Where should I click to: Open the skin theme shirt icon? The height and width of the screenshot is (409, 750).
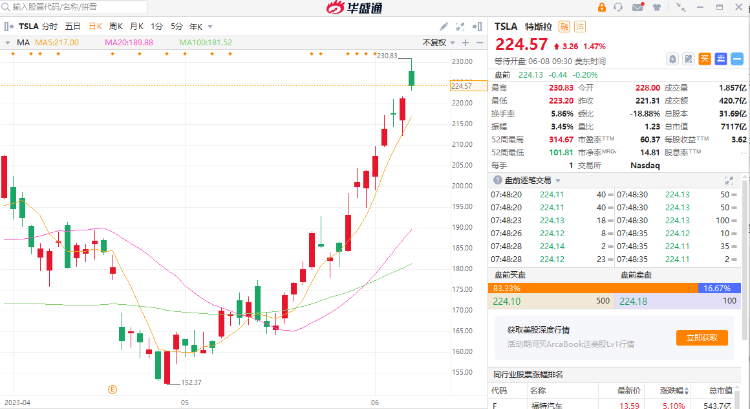[657, 7]
